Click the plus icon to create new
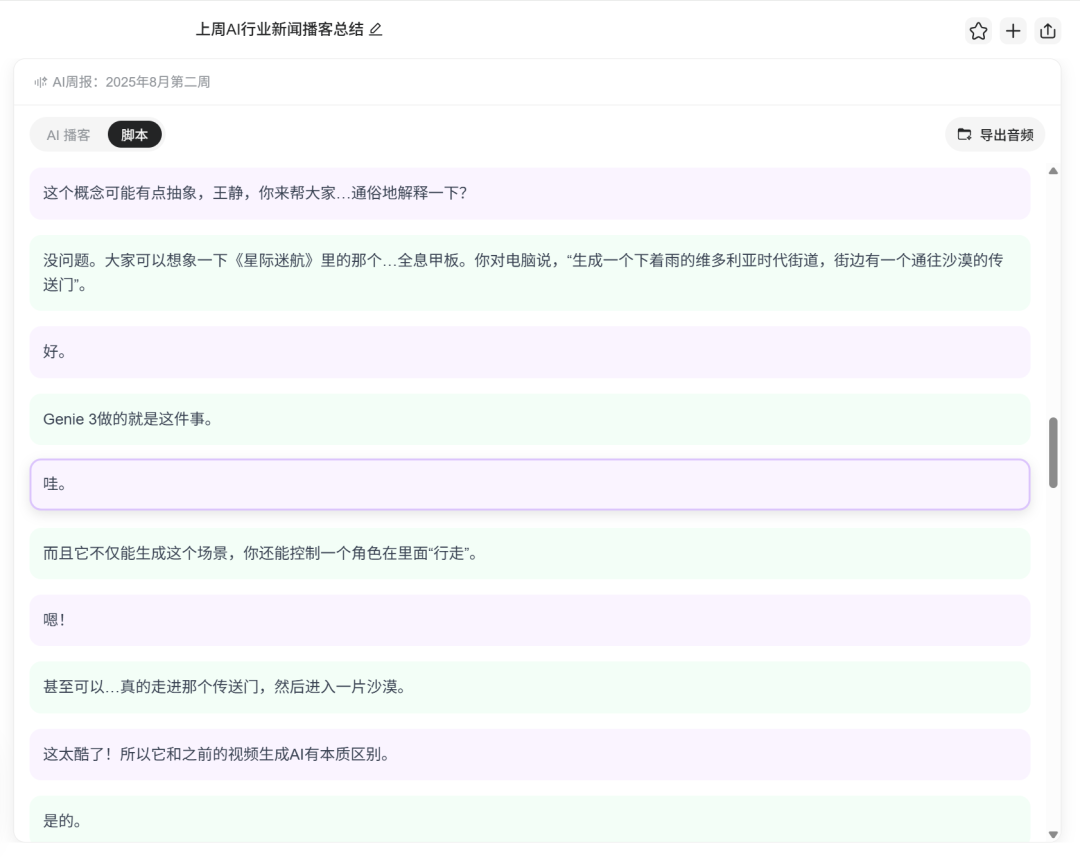Screen dimensions: 1080x865 click(x=1013, y=32)
